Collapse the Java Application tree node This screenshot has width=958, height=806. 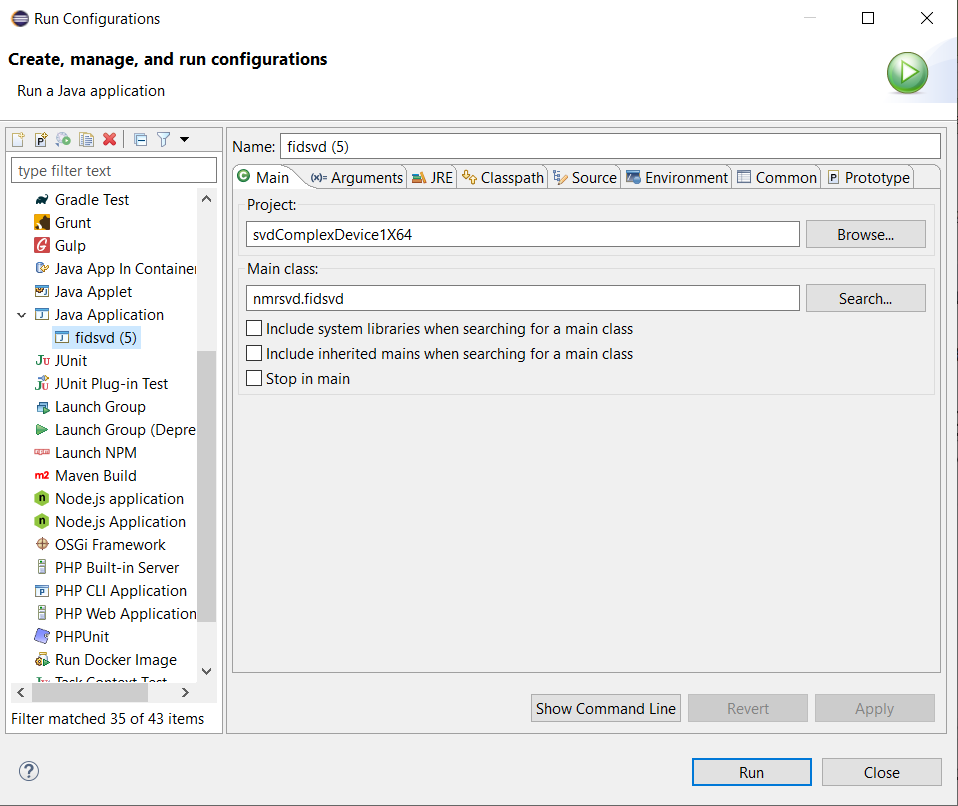(22, 315)
